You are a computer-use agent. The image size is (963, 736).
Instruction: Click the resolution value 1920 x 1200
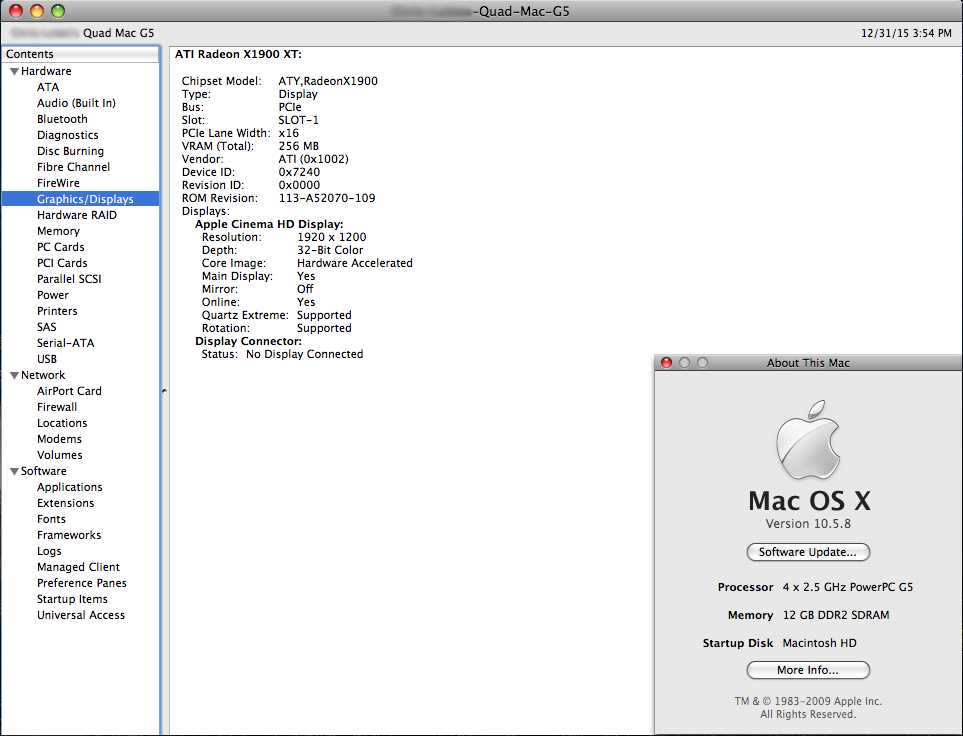332,237
